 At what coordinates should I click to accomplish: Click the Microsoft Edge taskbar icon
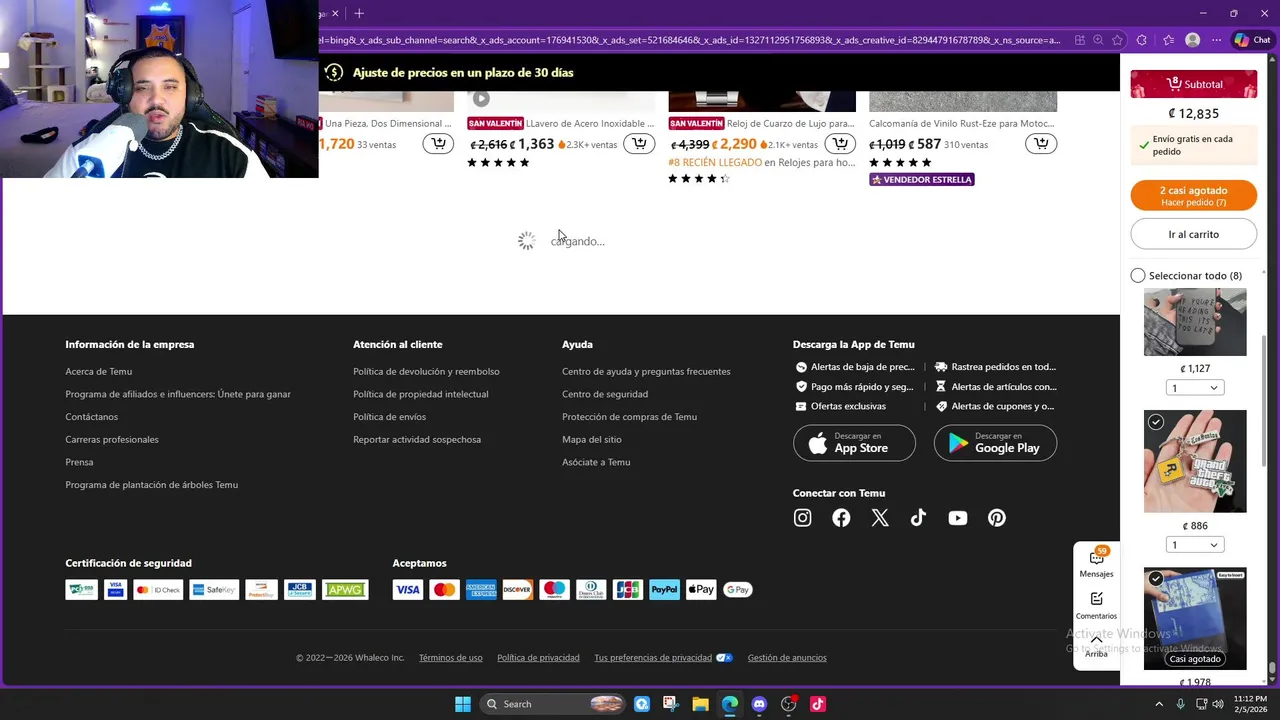pyautogui.click(x=730, y=704)
